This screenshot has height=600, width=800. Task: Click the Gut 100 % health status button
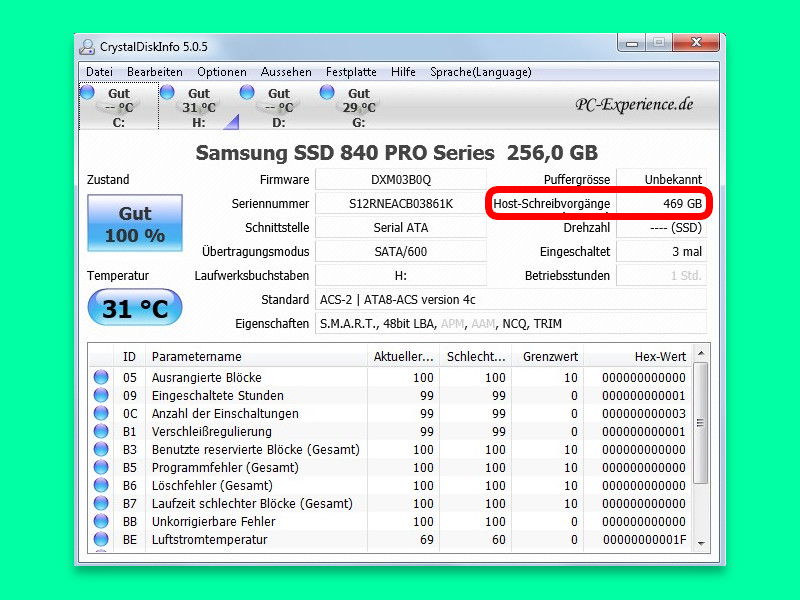pyautogui.click(x=135, y=223)
